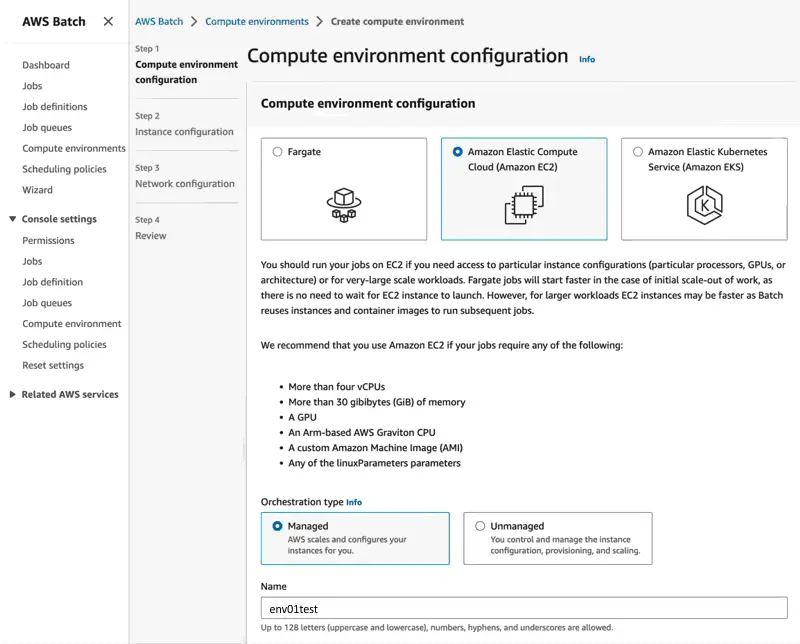The image size is (800, 644).
Task: Open Wizard in the sidebar
Action: (x=37, y=190)
